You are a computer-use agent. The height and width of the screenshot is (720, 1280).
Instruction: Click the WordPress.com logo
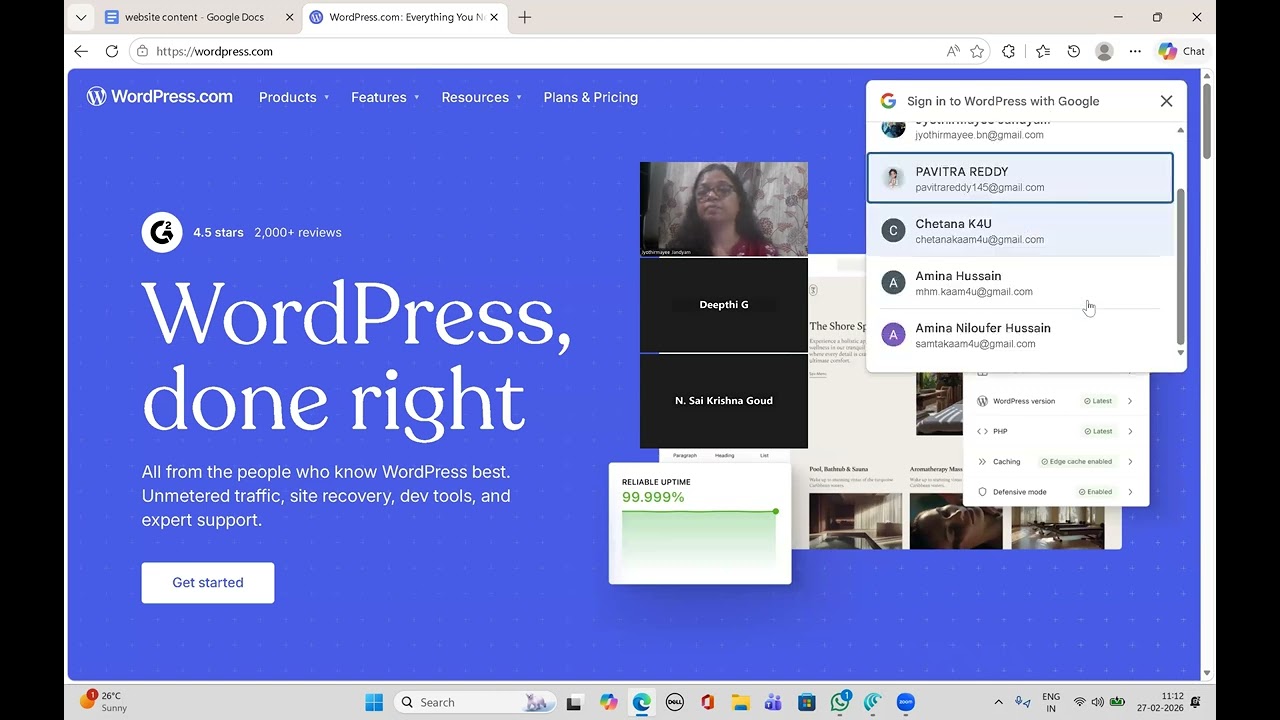(x=159, y=97)
